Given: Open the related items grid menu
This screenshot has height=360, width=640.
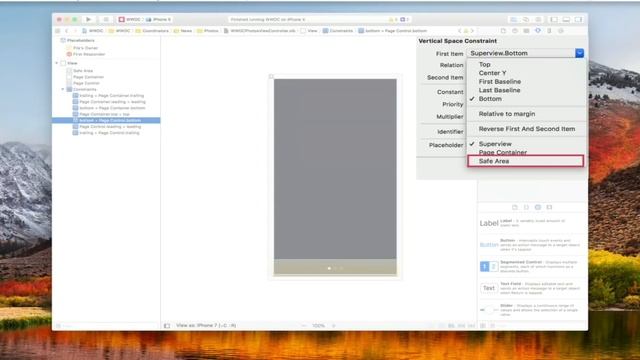Looking at the screenshot, I should (x=58, y=31).
